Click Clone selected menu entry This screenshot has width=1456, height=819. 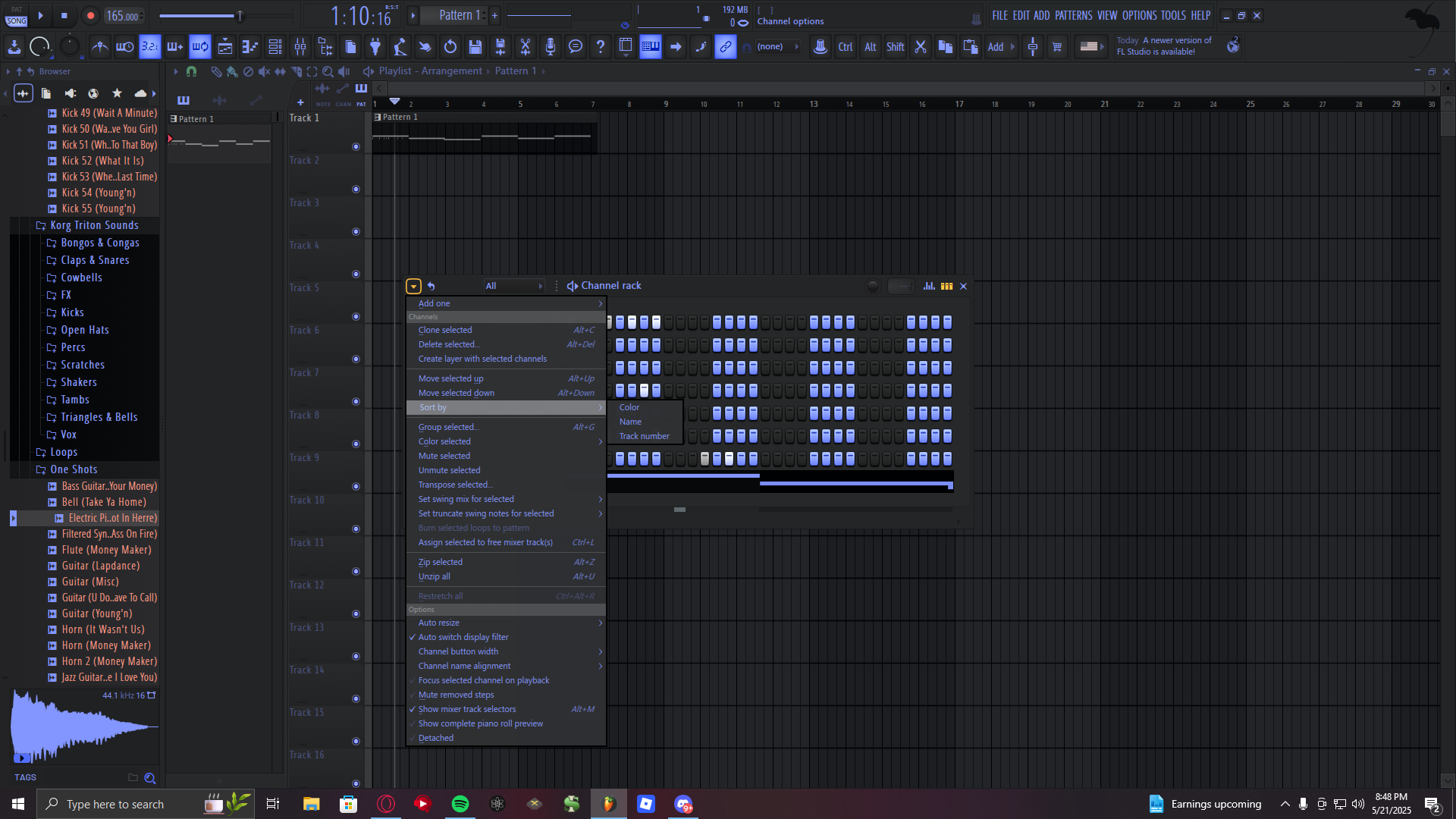(x=445, y=330)
